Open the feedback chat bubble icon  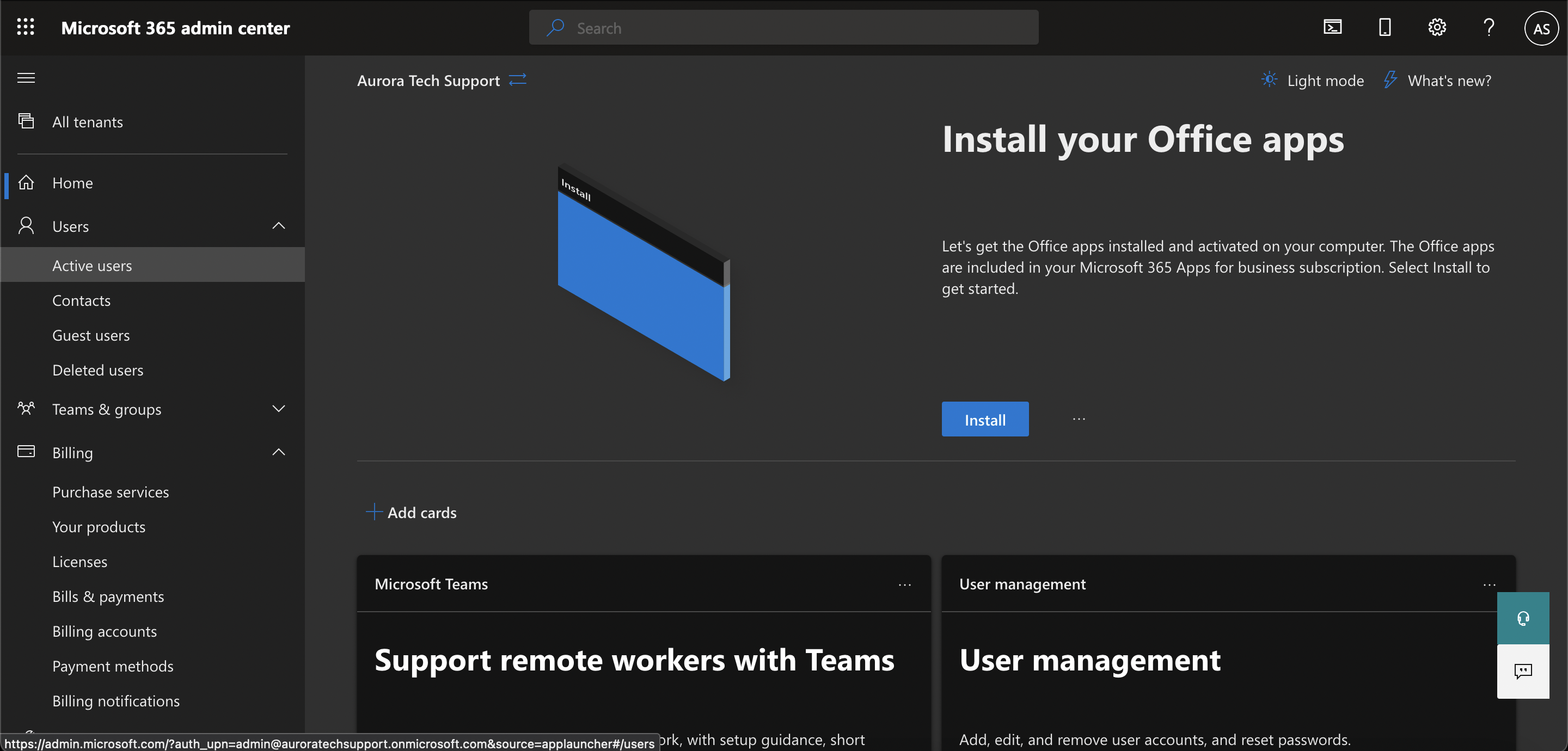[1523, 672]
